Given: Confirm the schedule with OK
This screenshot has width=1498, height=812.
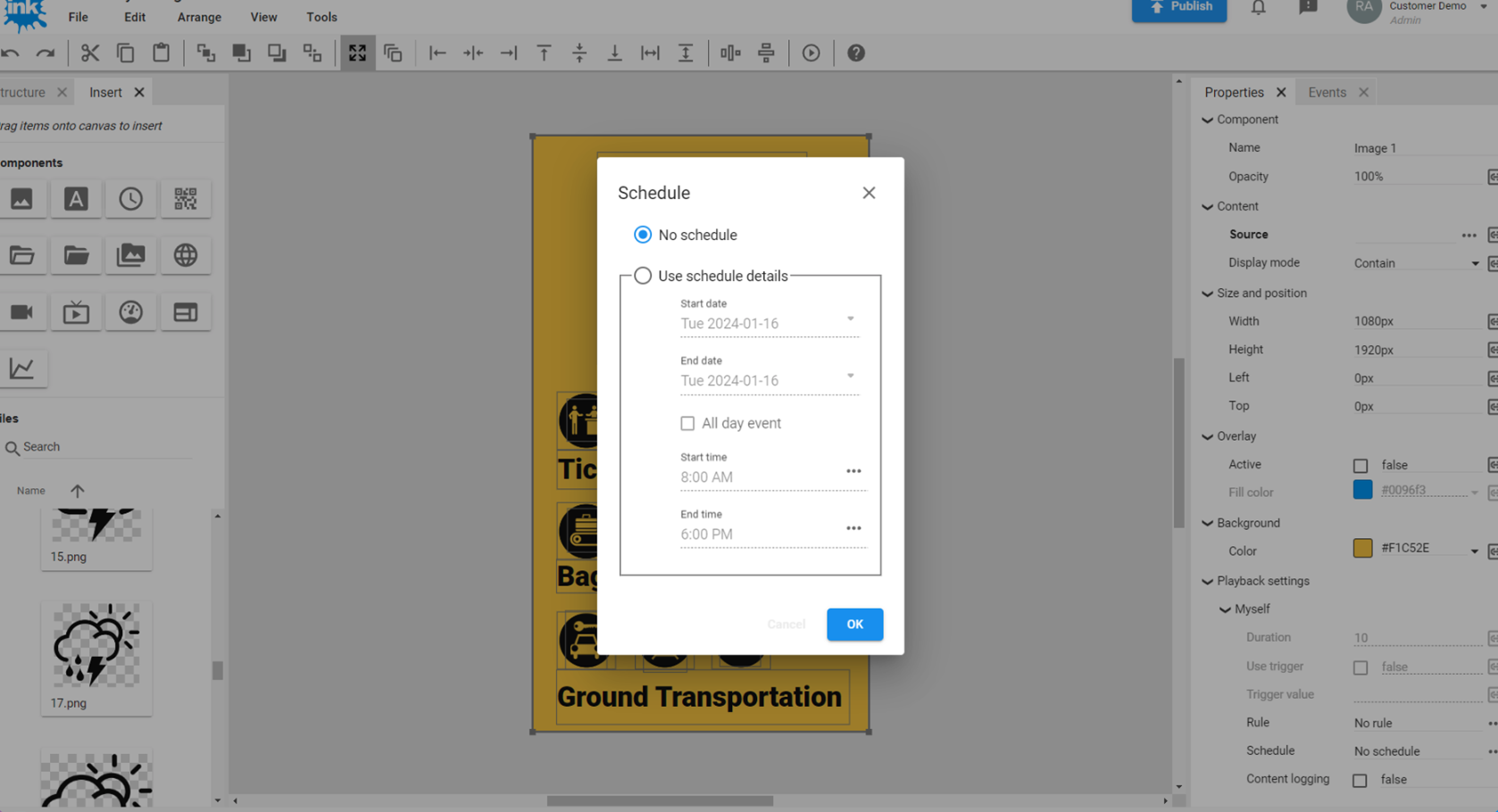Looking at the screenshot, I should tap(854, 624).
